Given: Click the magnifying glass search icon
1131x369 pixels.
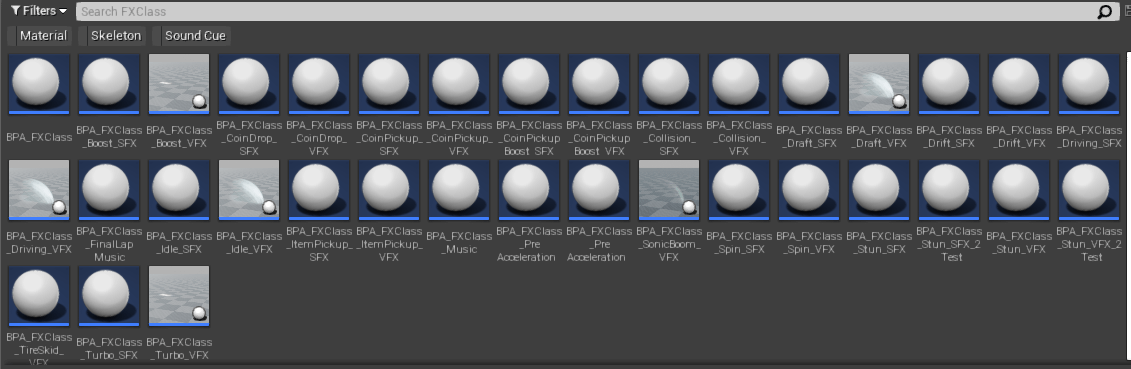Looking at the screenshot, I should click(1104, 12).
